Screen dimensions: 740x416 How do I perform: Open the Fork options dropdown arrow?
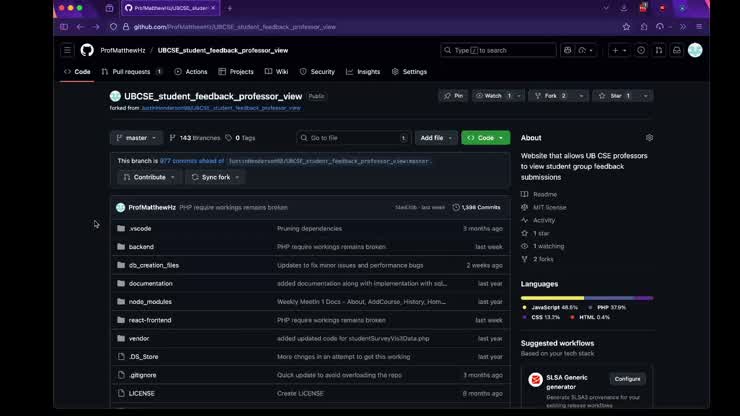(581, 96)
